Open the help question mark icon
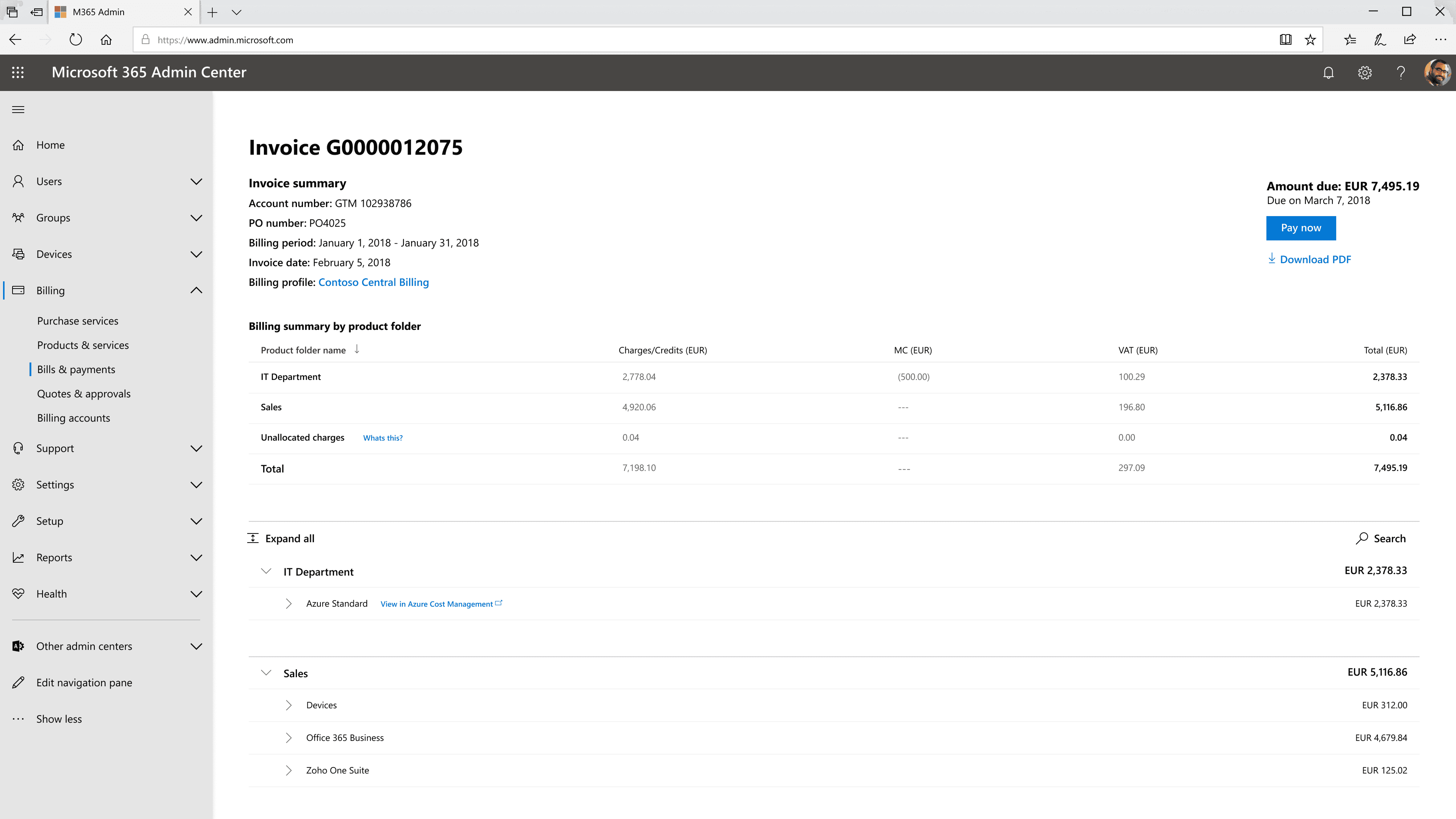The width and height of the screenshot is (1456, 819). click(x=1401, y=72)
